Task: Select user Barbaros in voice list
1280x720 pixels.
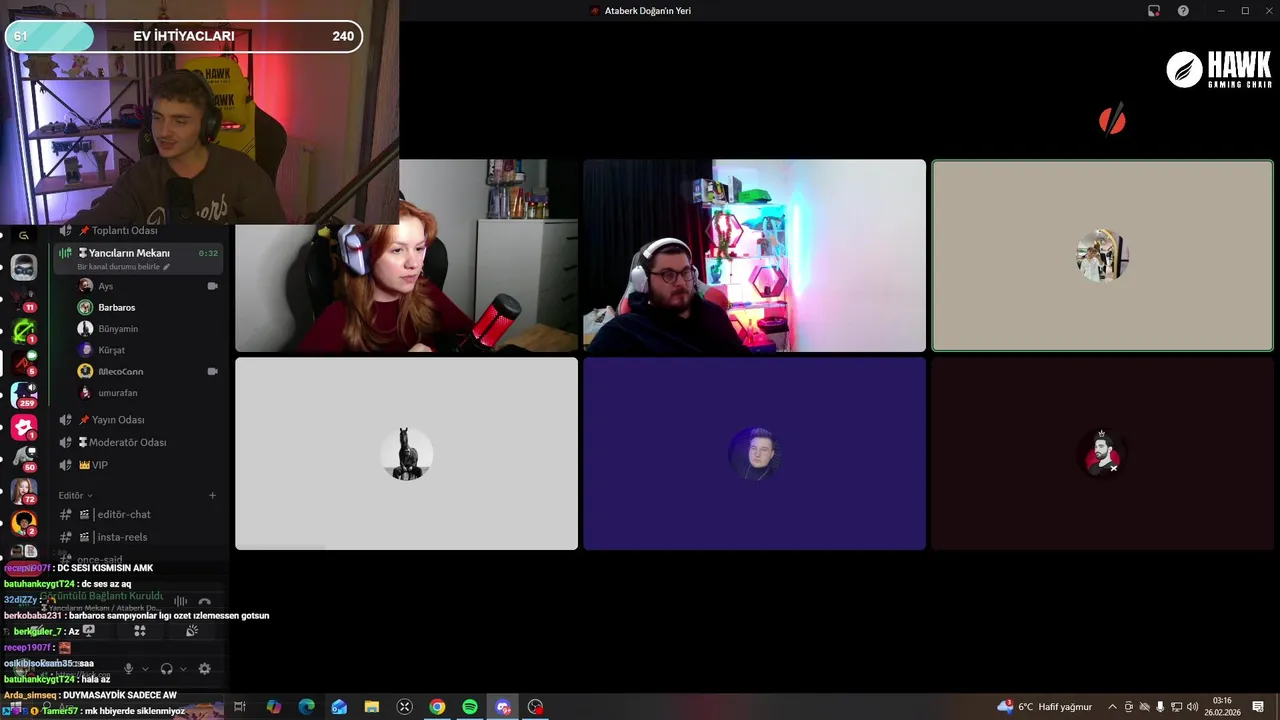Action: point(148,307)
